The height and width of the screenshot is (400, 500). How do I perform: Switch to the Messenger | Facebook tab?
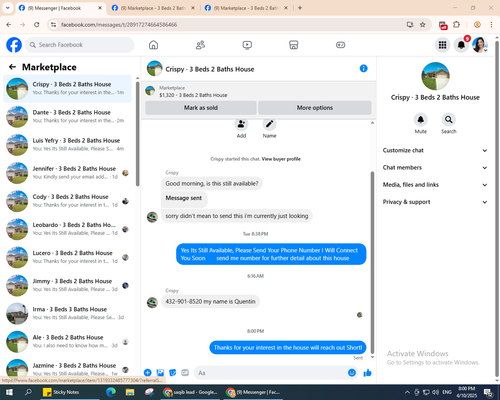(x=60, y=8)
